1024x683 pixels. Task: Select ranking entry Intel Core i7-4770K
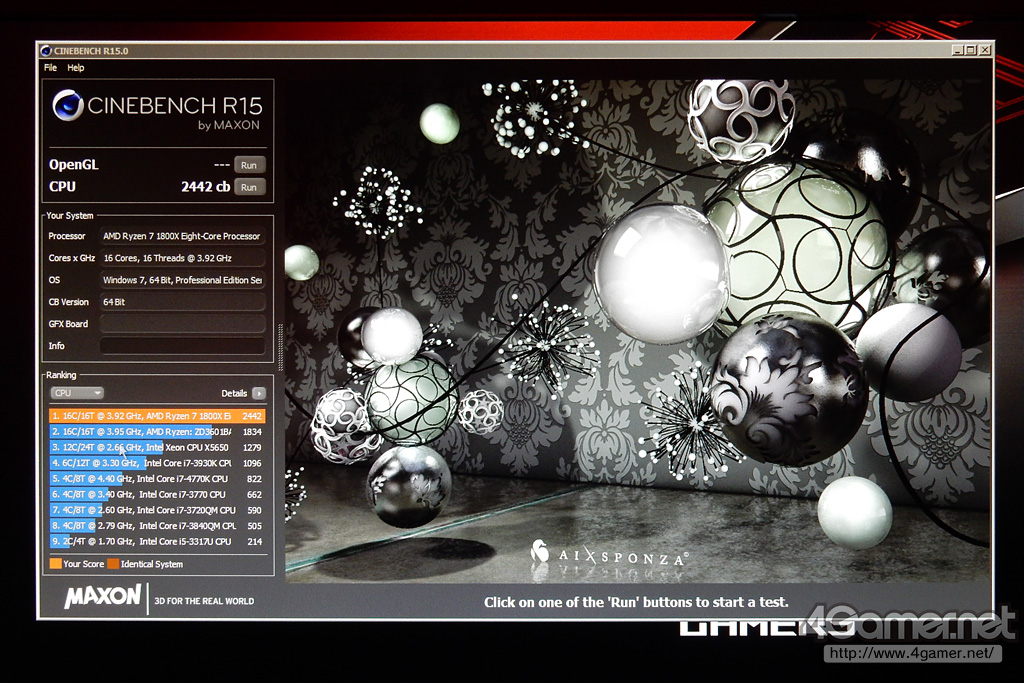coord(157,479)
